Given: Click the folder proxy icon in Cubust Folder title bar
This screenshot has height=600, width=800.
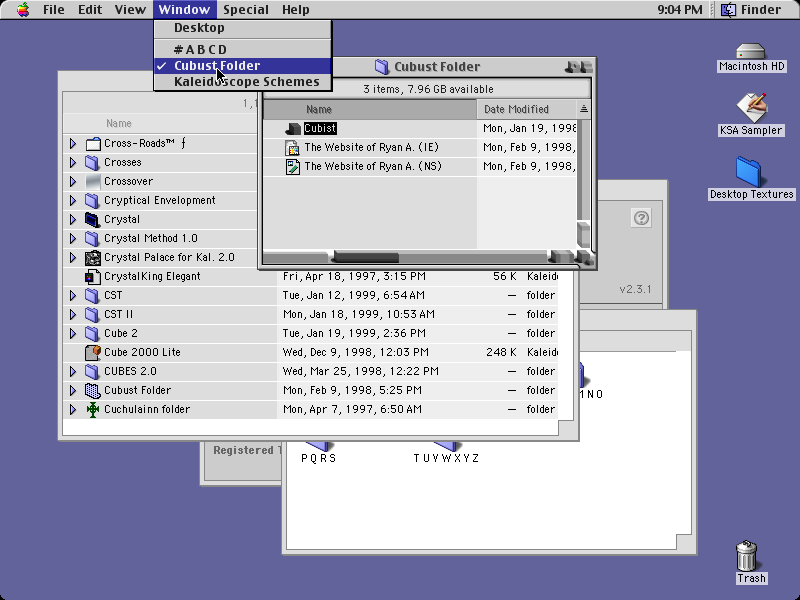Looking at the screenshot, I should click(x=382, y=66).
